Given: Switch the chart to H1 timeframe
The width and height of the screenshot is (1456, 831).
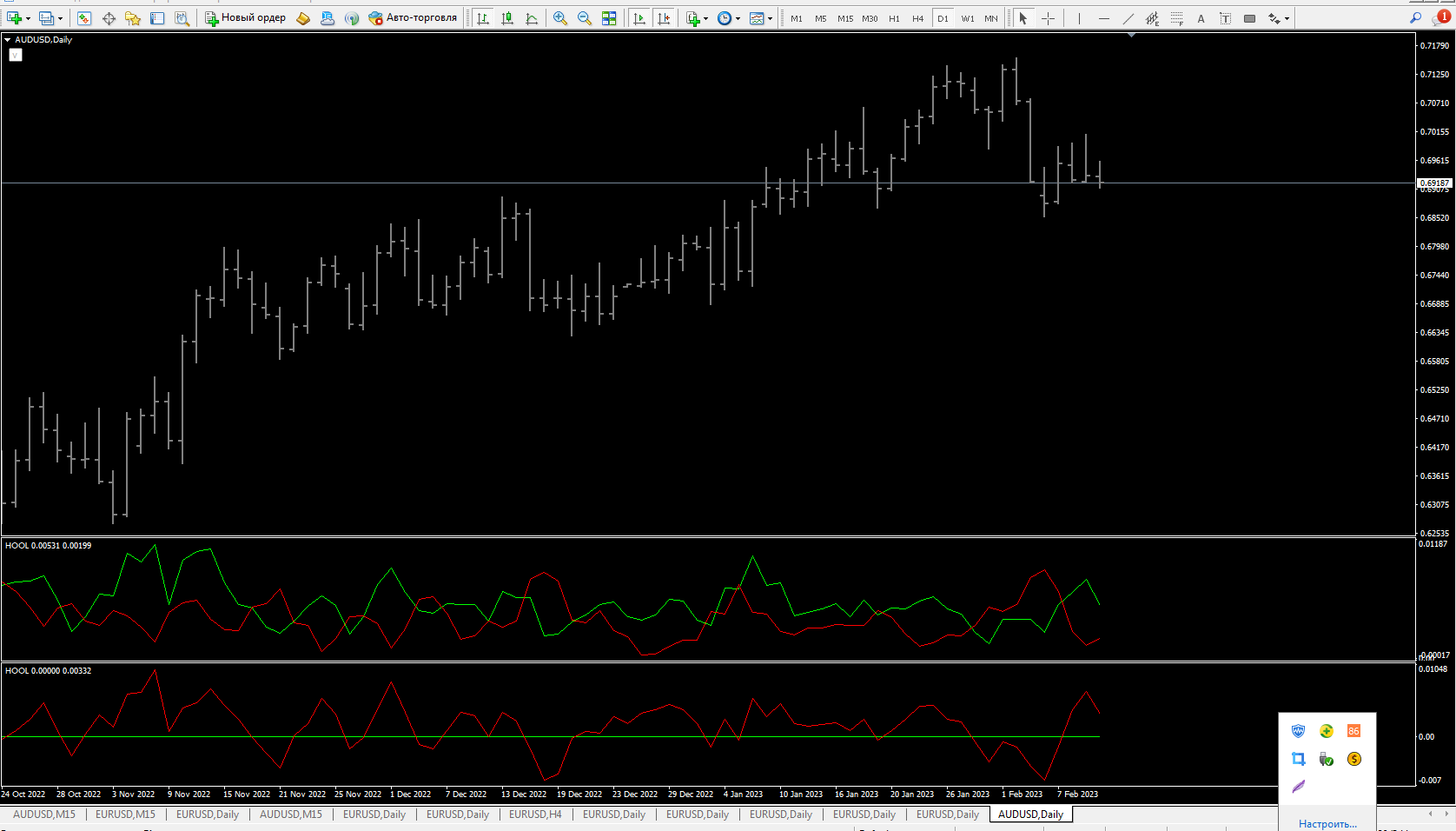Looking at the screenshot, I should (x=894, y=18).
